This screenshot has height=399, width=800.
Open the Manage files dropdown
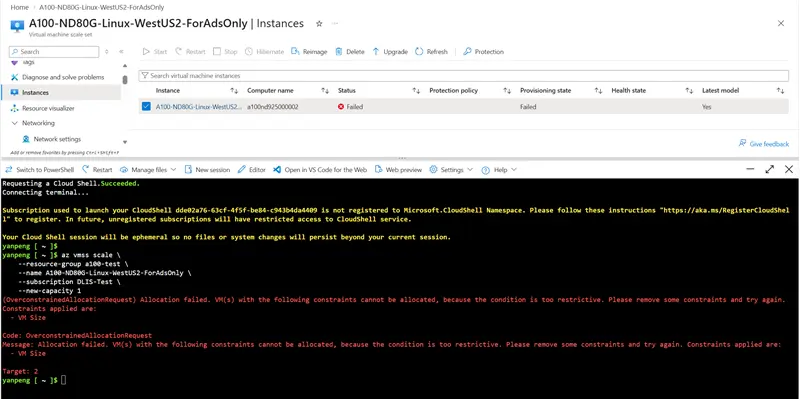tap(148, 169)
